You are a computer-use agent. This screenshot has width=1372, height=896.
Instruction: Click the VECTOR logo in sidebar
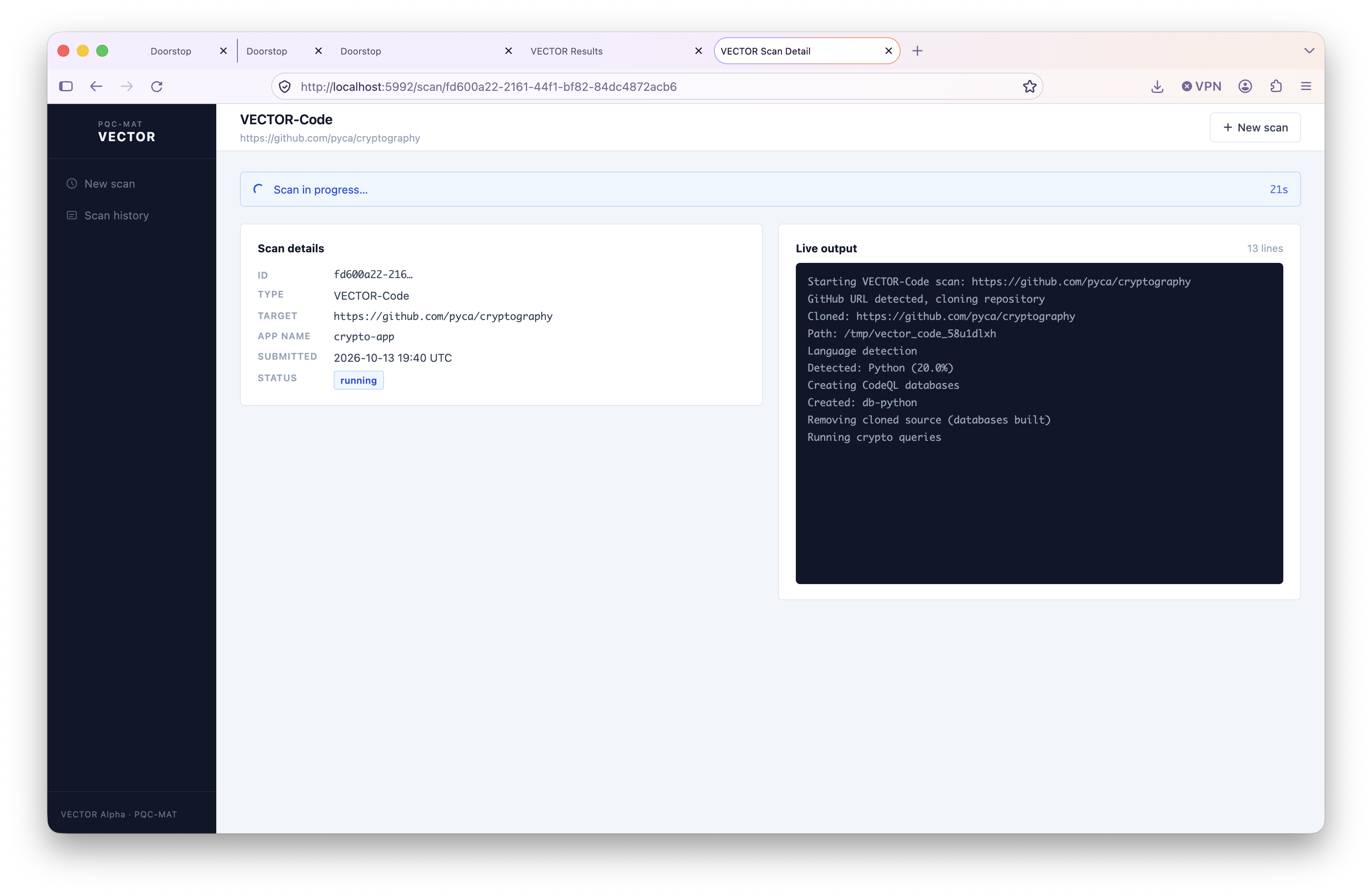click(x=127, y=132)
